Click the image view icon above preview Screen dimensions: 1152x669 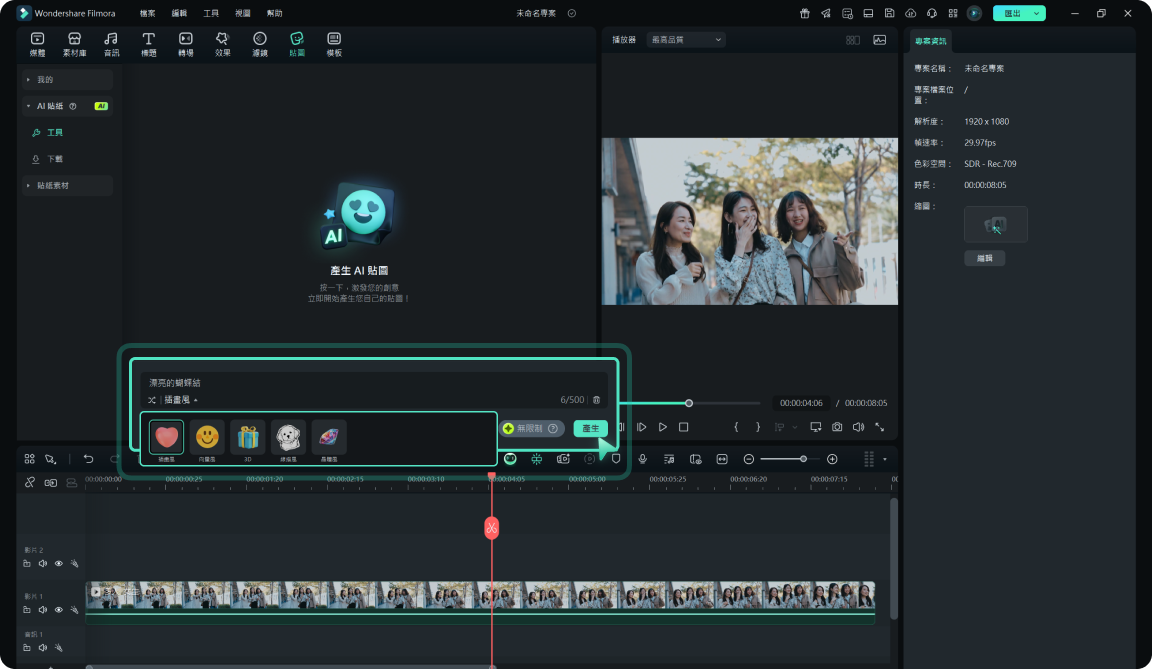coord(879,40)
